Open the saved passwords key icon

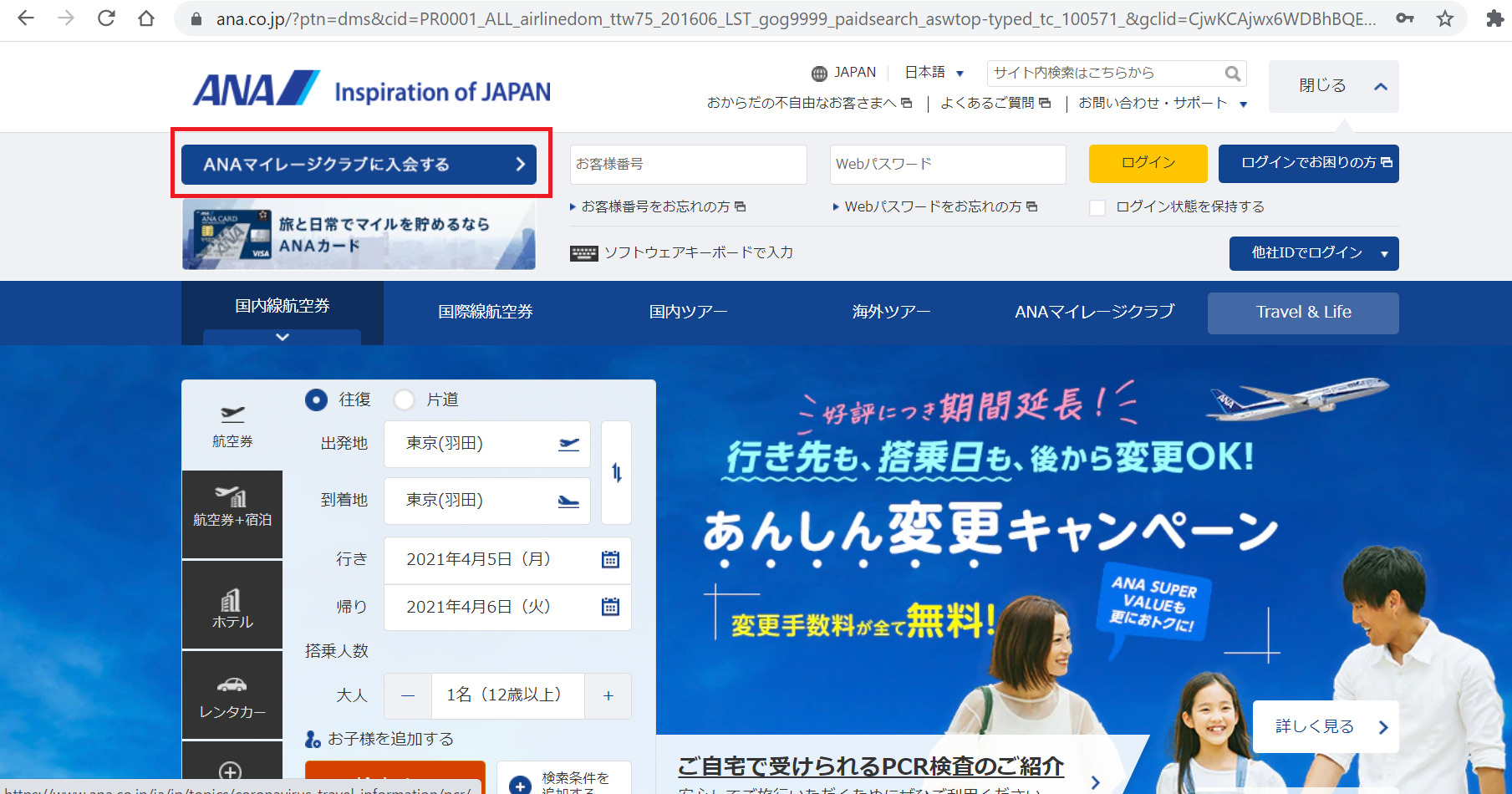pyautogui.click(x=1405, y=18)
